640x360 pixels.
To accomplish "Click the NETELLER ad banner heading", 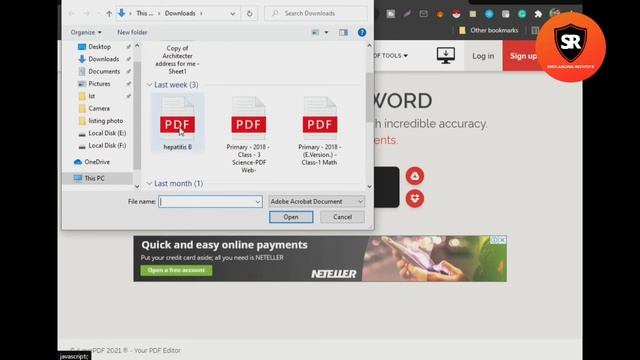I will 224,245.
